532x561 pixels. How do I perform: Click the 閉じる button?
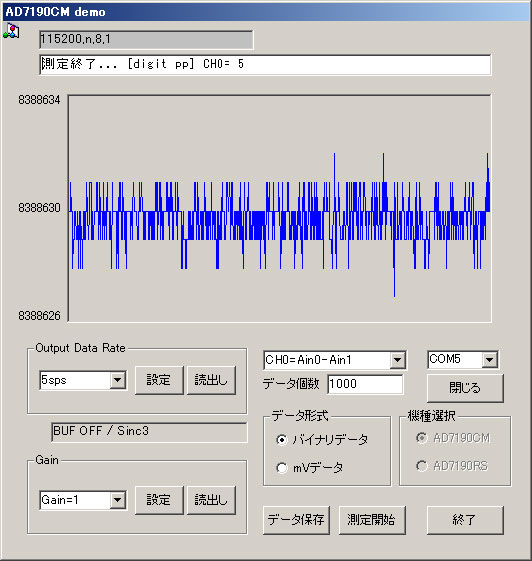tap(465, 388)
